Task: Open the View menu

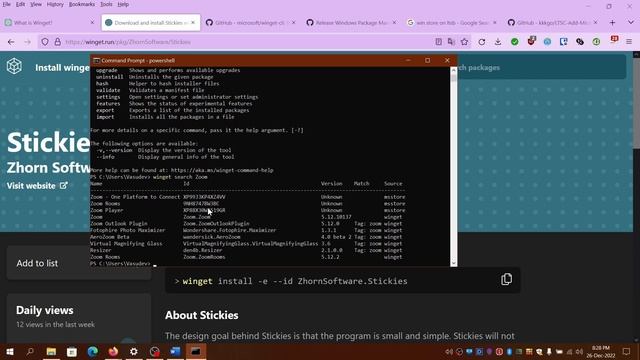Action: pos(36,4)
